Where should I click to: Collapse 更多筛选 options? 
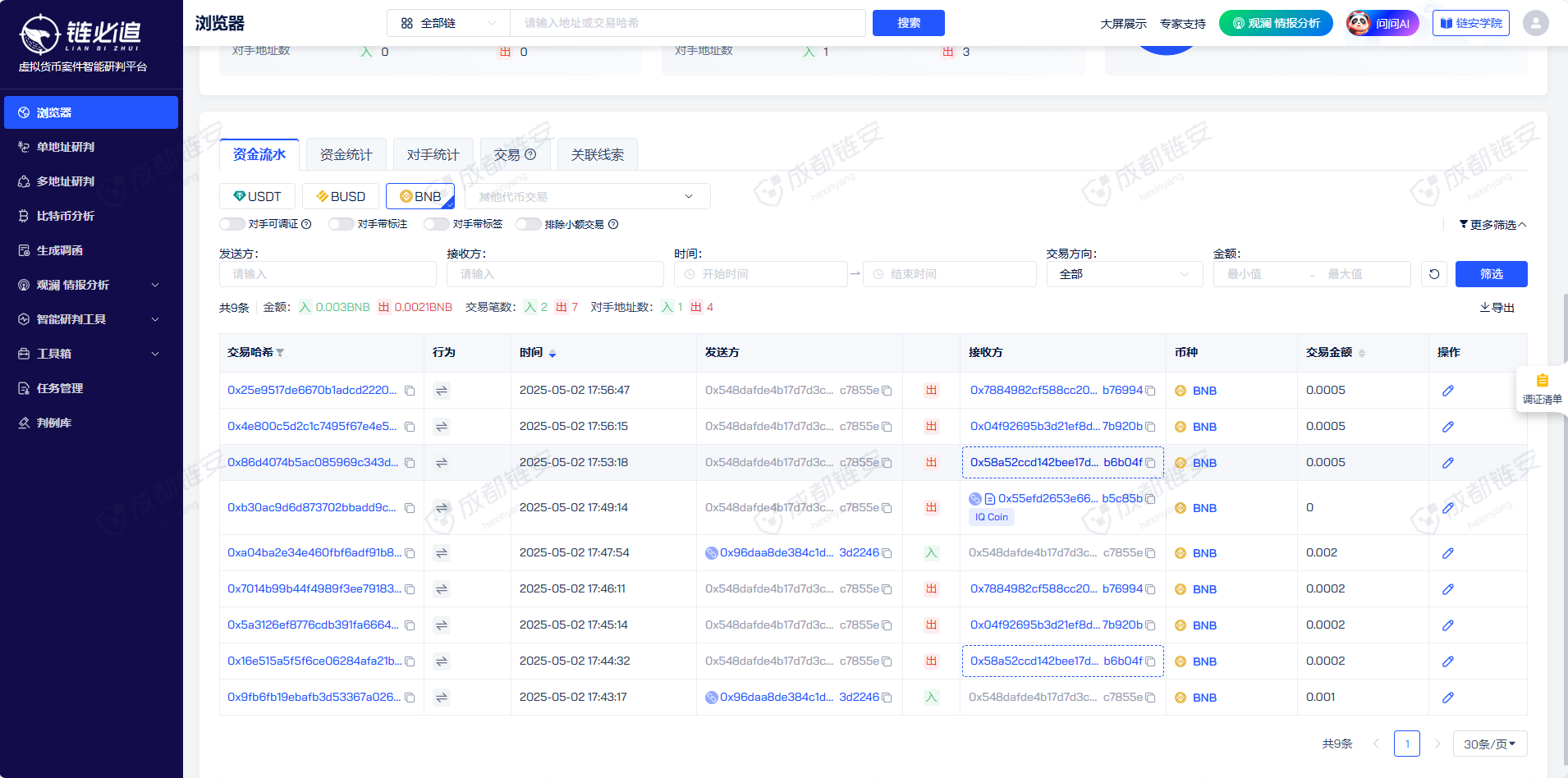click(x=1492, y=224)
